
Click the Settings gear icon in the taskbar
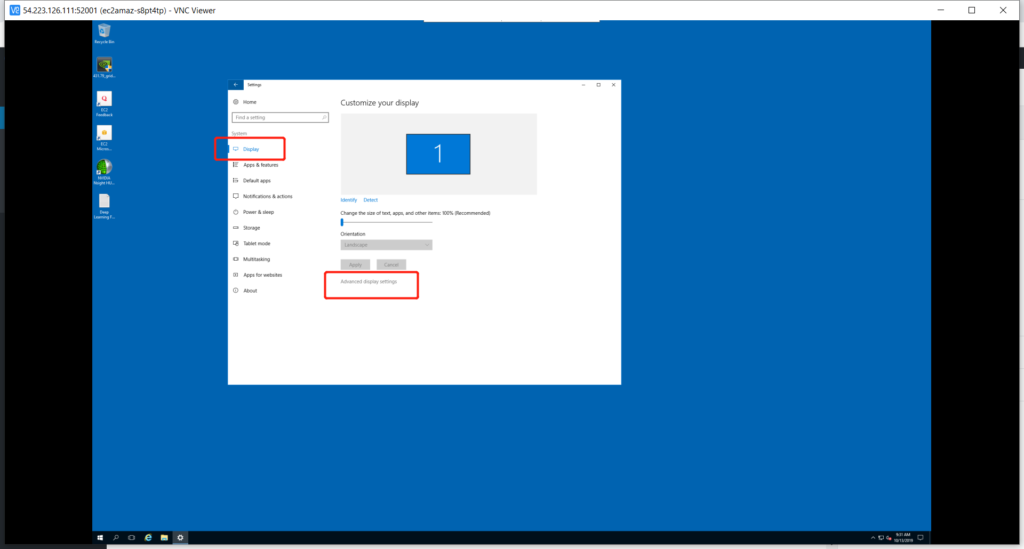(x=180, y=538)
